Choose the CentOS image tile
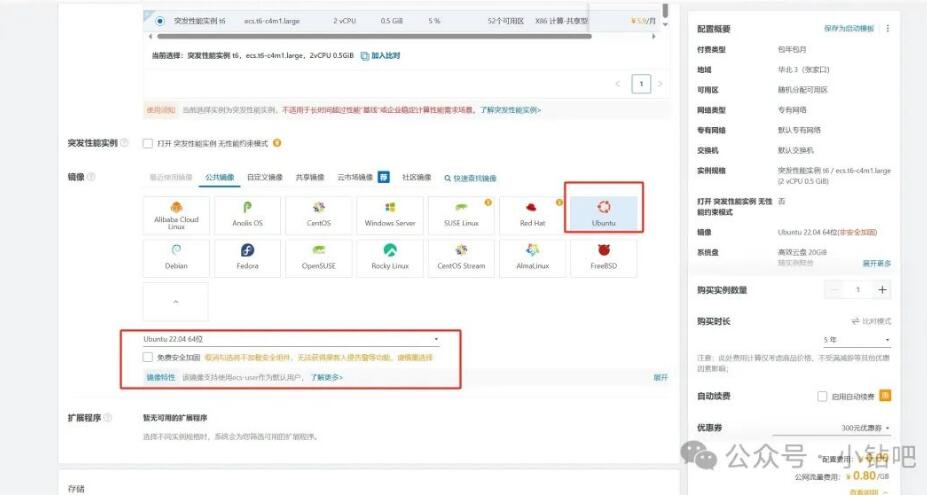Screen dimensions: 927x499 pos(319,215)
